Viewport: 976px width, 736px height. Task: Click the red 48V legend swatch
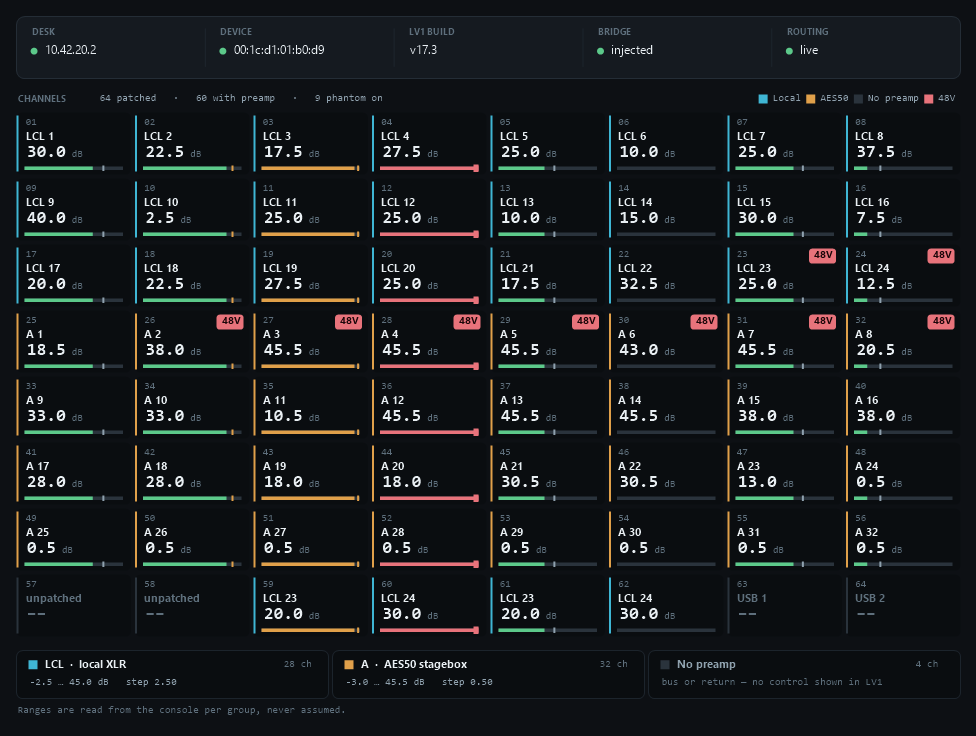[x=929, y=98]
